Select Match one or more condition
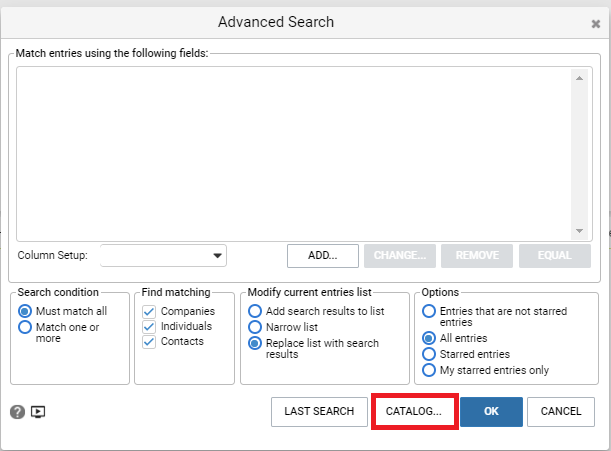611x451 pixels. [25, 327]
